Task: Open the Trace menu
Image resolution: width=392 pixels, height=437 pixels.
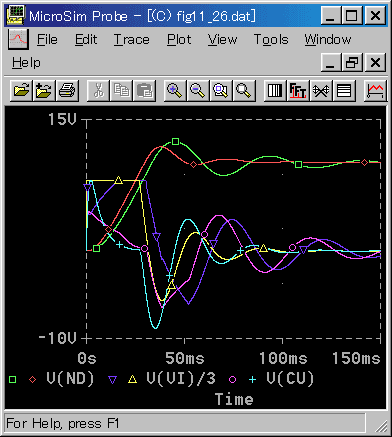Action: point(131,40)
